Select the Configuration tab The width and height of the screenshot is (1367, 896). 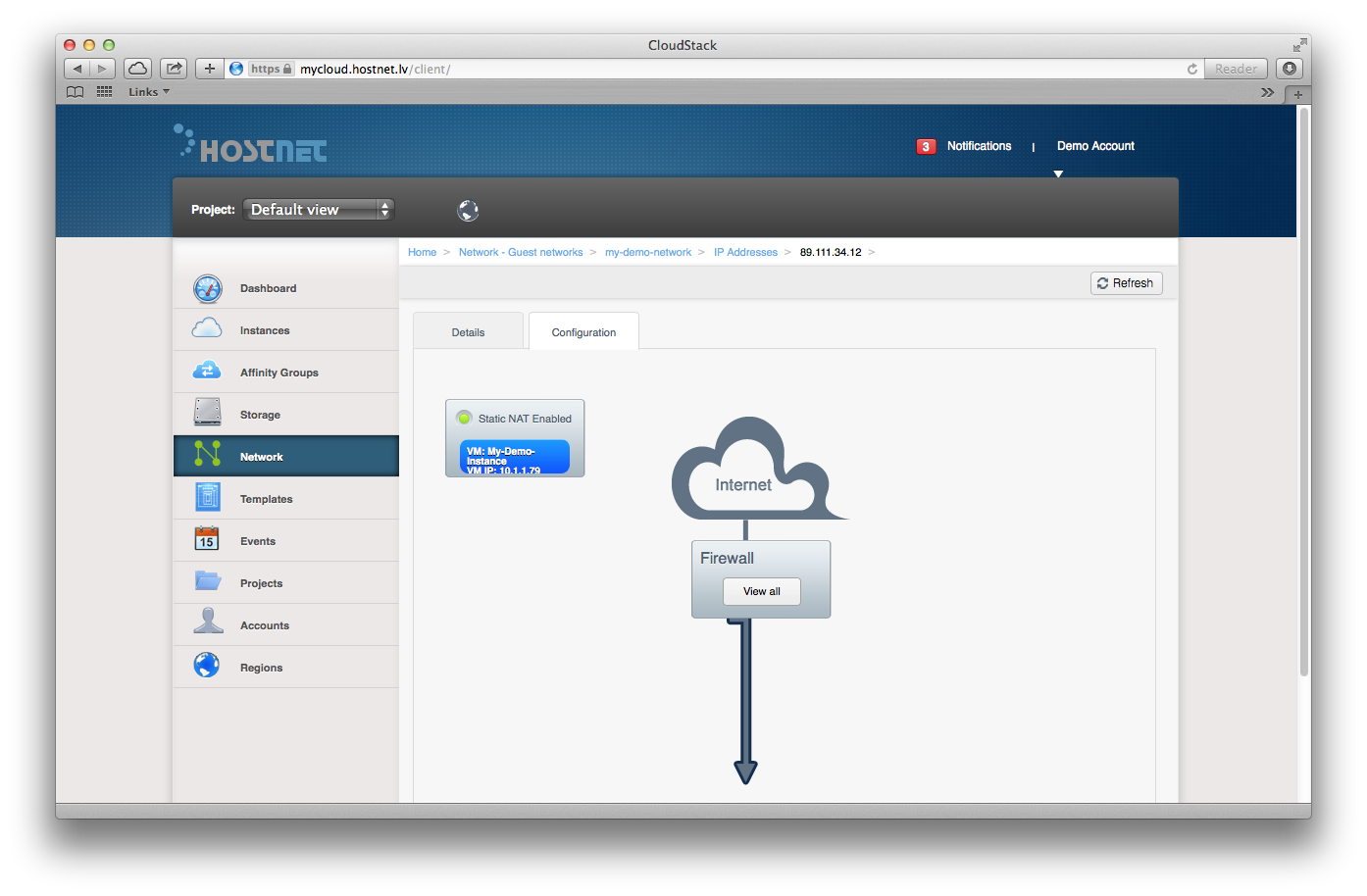(x=583, y=332)
